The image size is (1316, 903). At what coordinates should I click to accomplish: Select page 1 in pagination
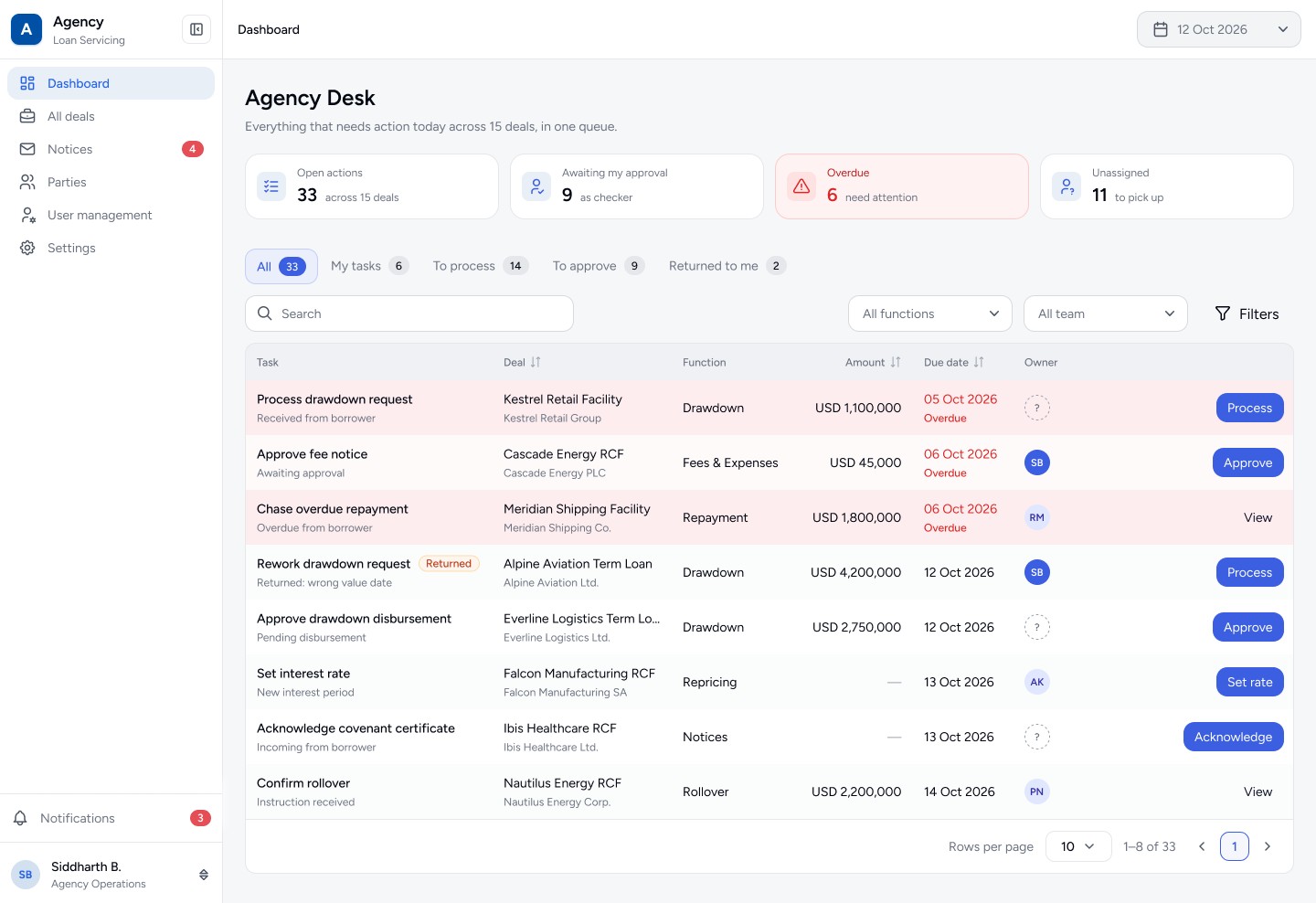pyautogui.click(x=1235, y=846)
